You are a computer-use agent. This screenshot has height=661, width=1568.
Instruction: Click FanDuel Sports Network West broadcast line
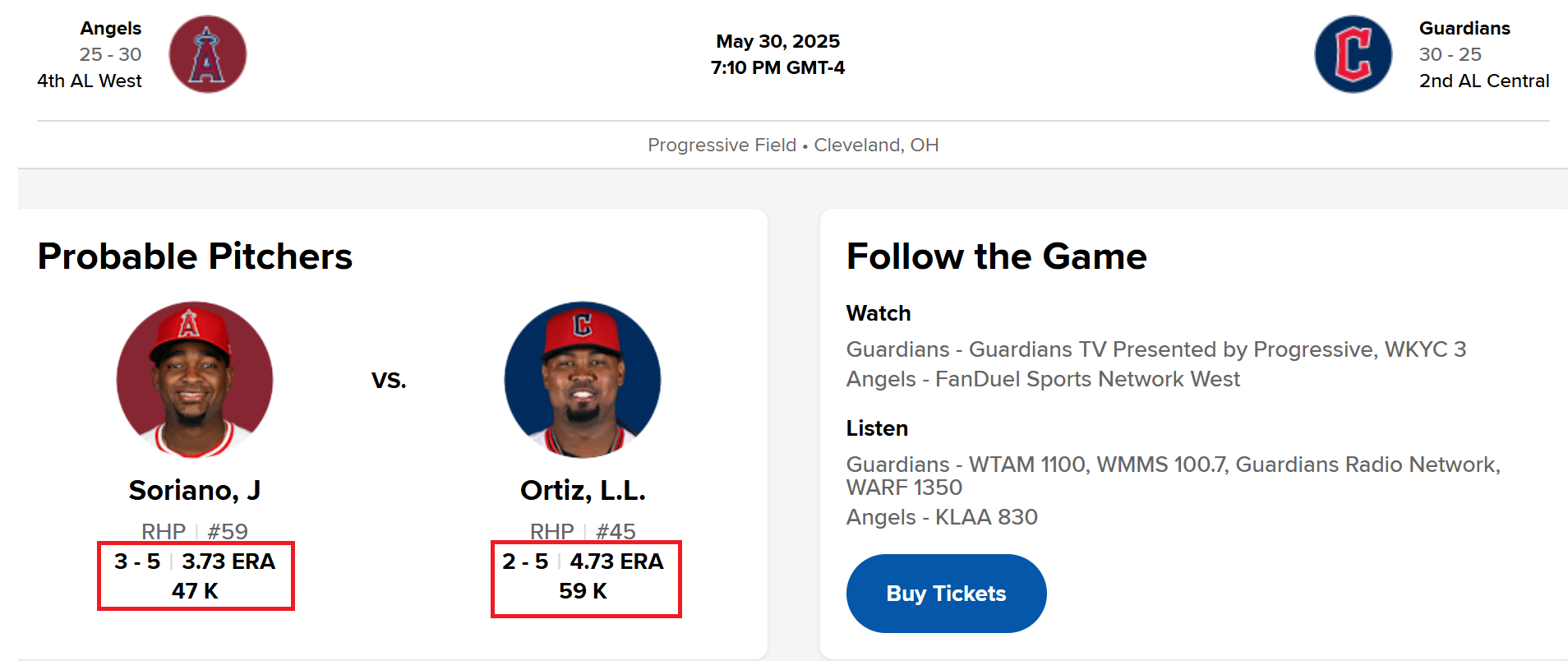coord(1043,379)
